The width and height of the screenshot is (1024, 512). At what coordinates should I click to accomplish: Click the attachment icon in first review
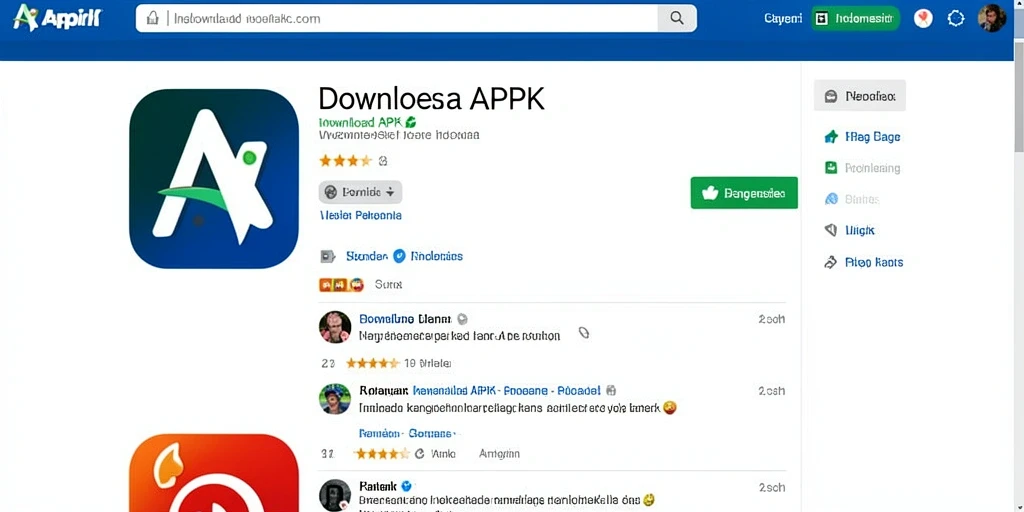(584, 333)
